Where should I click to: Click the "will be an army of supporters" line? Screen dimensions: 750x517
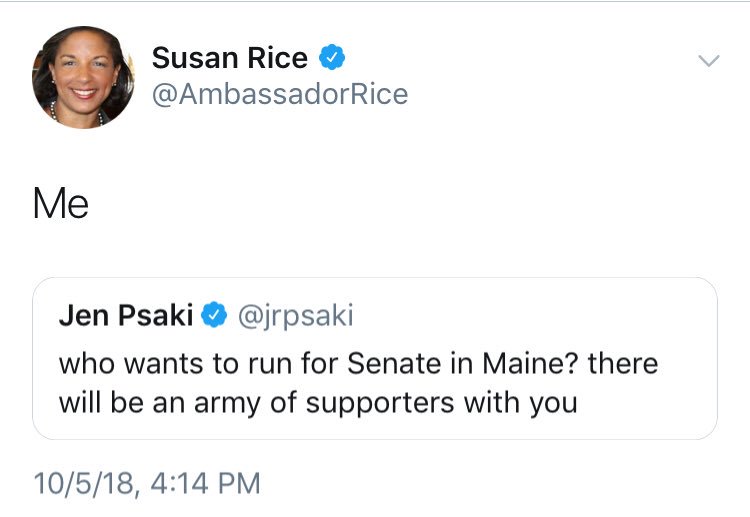pos(318,403)
